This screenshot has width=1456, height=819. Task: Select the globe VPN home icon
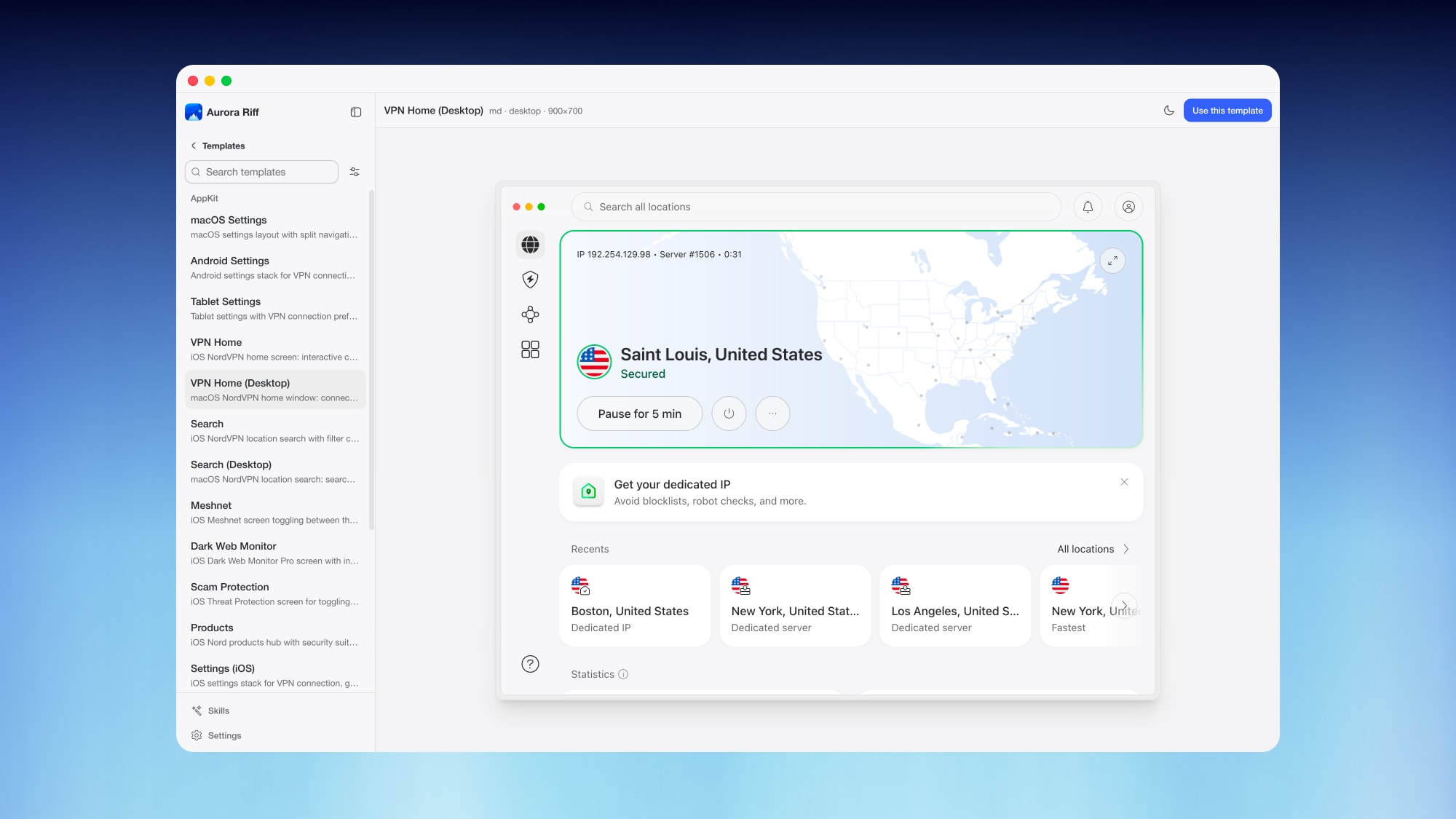[531, 245]
